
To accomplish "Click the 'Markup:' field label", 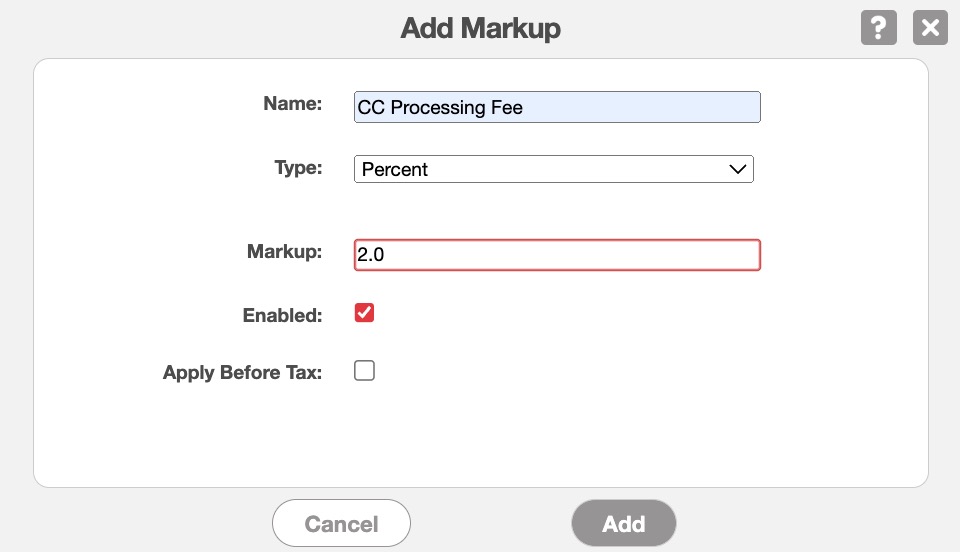I will click(284, 251).
